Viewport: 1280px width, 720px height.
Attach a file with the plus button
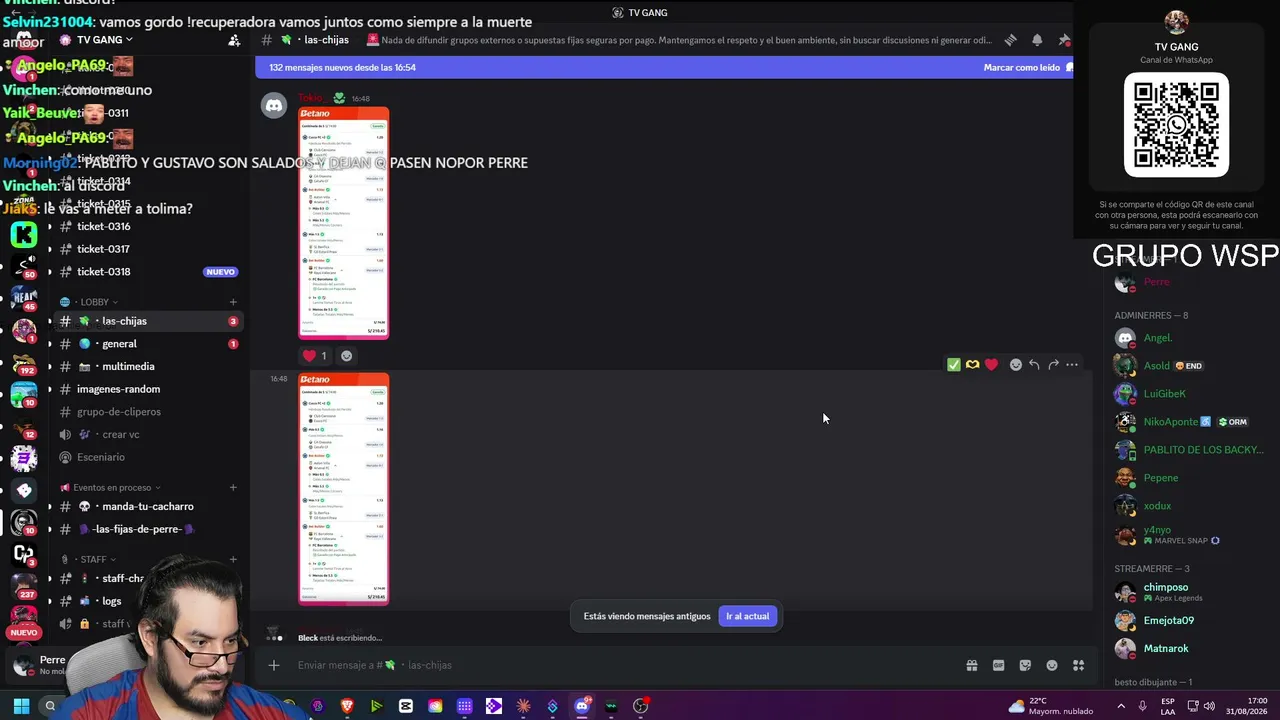coord(273,665)
